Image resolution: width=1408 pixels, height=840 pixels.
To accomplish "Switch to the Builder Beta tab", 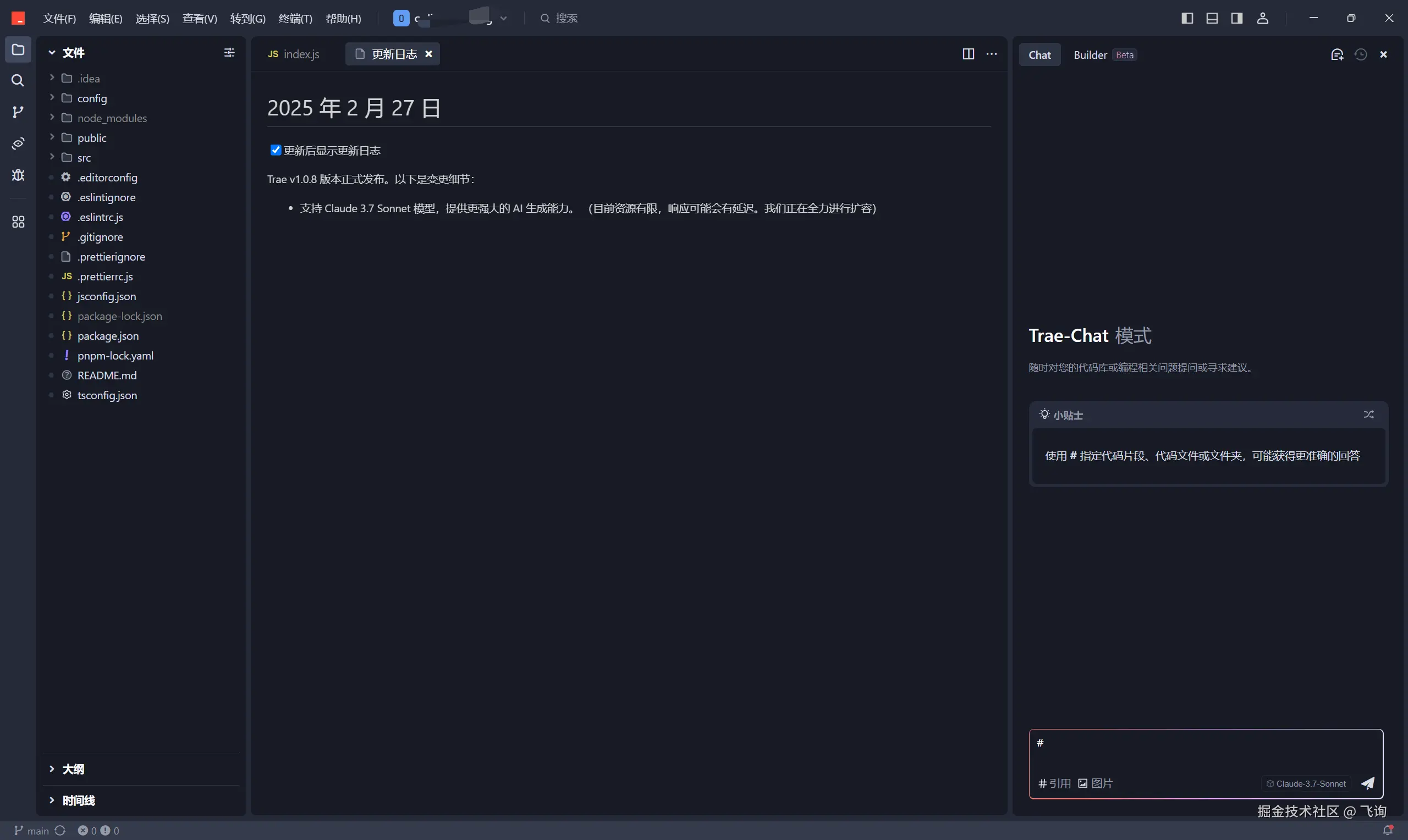I will [x=1089, y=54].
